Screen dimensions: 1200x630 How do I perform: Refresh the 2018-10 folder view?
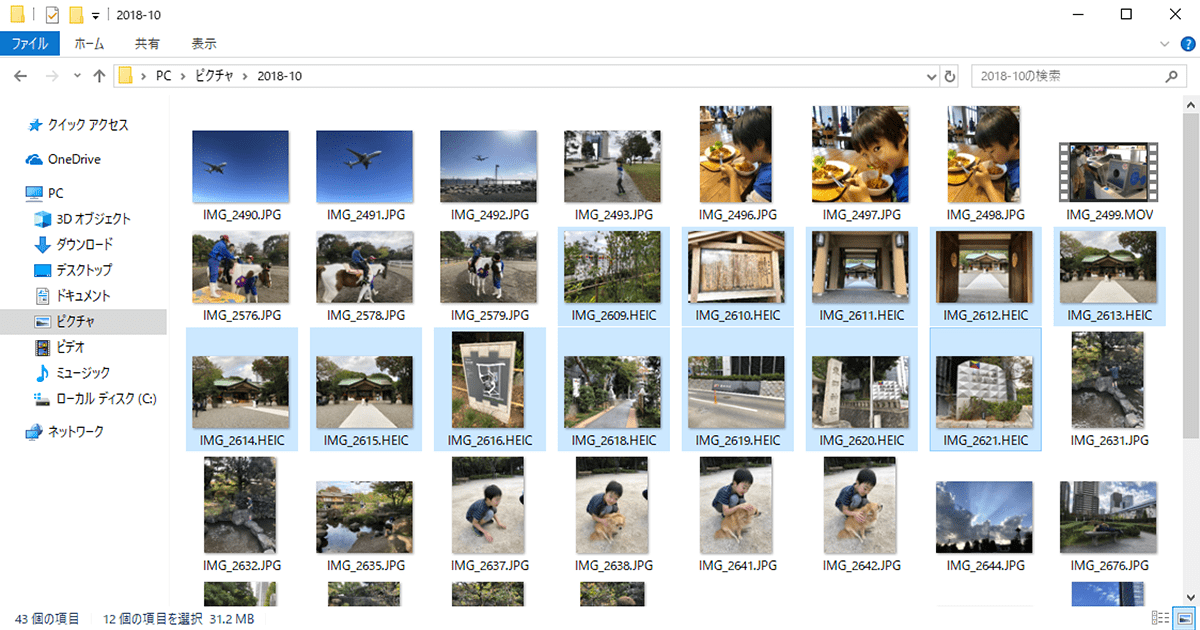[x=950, y=76]
